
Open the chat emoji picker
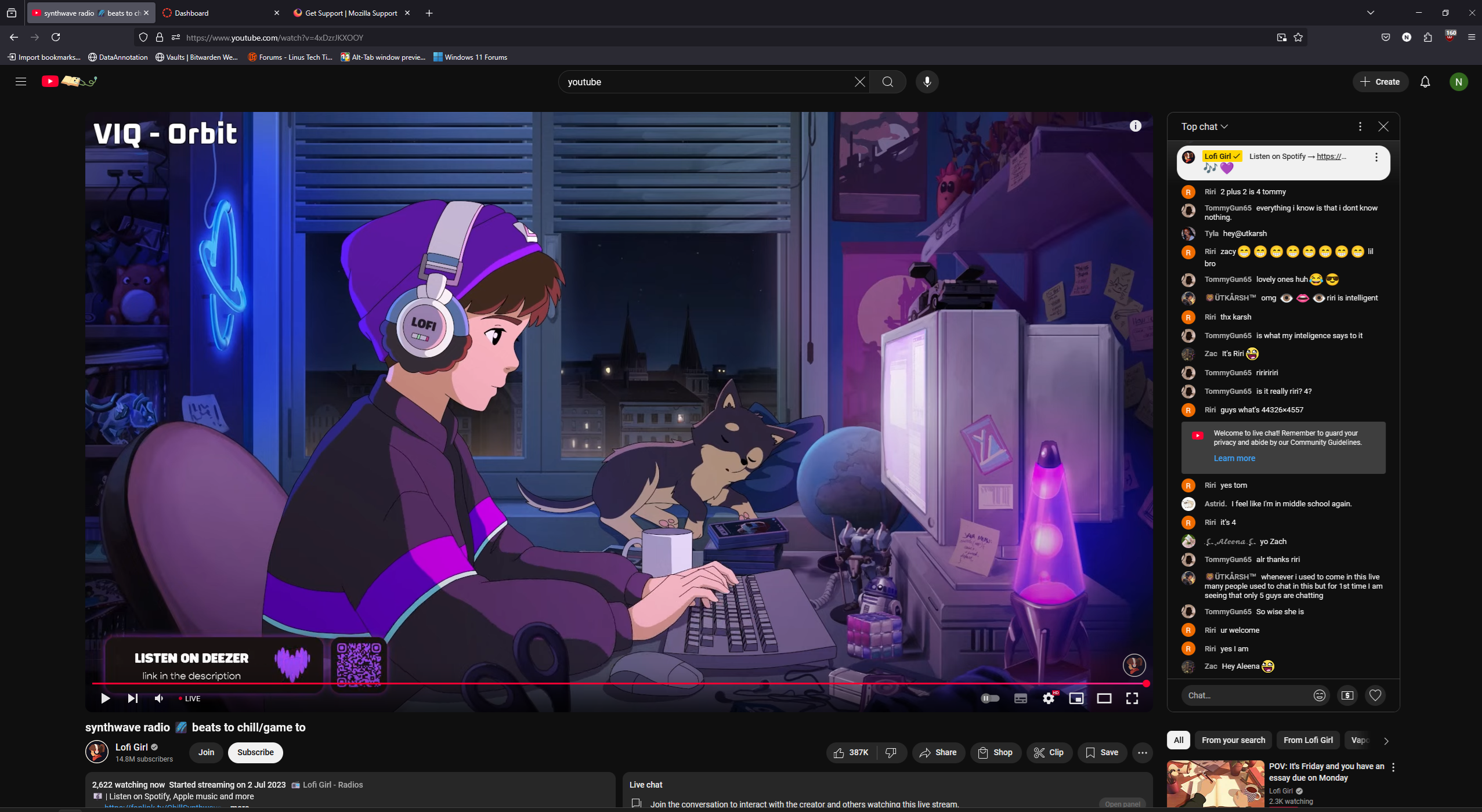[x=1319, y=695]
